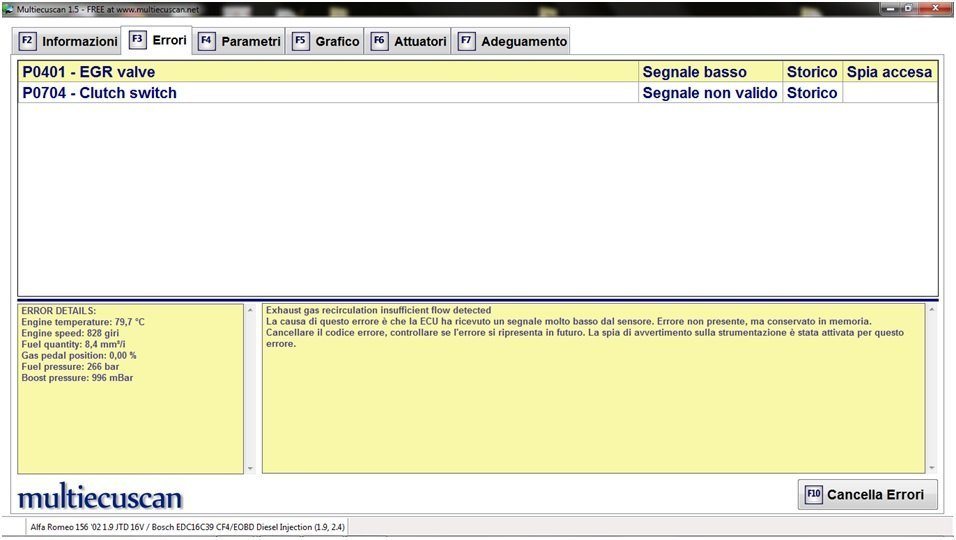
Task: Switch to the Parametri tab
Action: (239, 41)
